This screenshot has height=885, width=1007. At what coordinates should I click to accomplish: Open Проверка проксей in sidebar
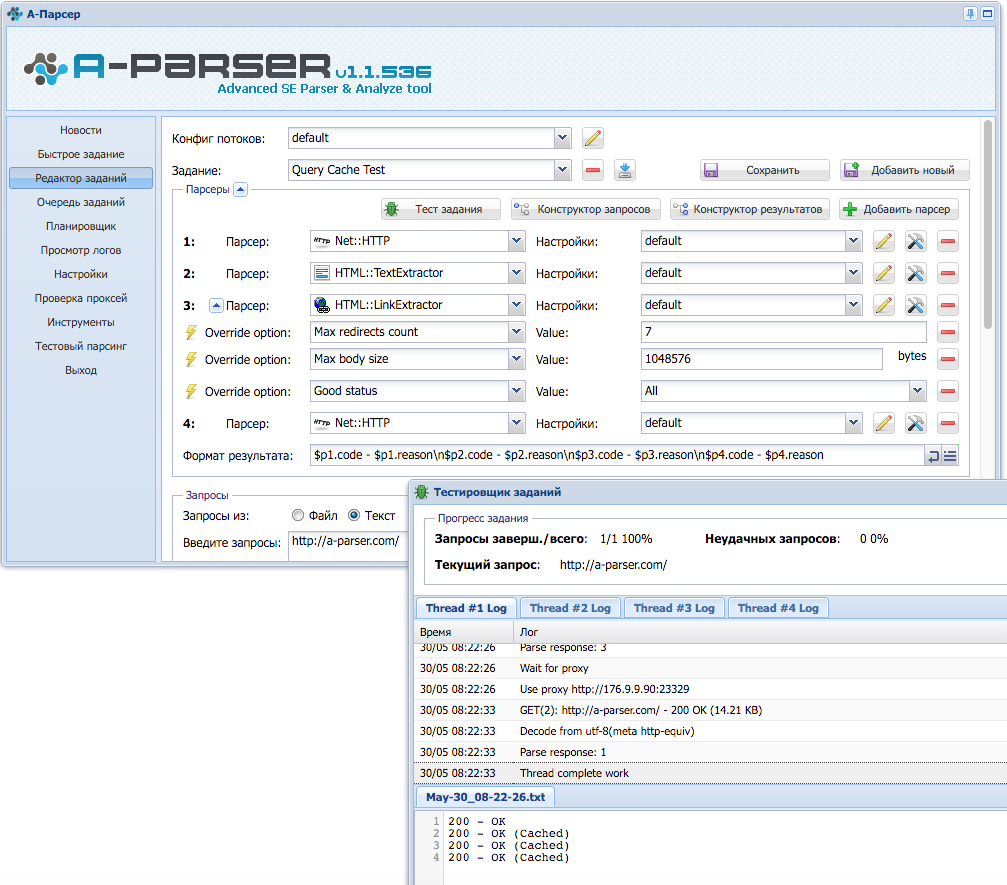[81, 298]
